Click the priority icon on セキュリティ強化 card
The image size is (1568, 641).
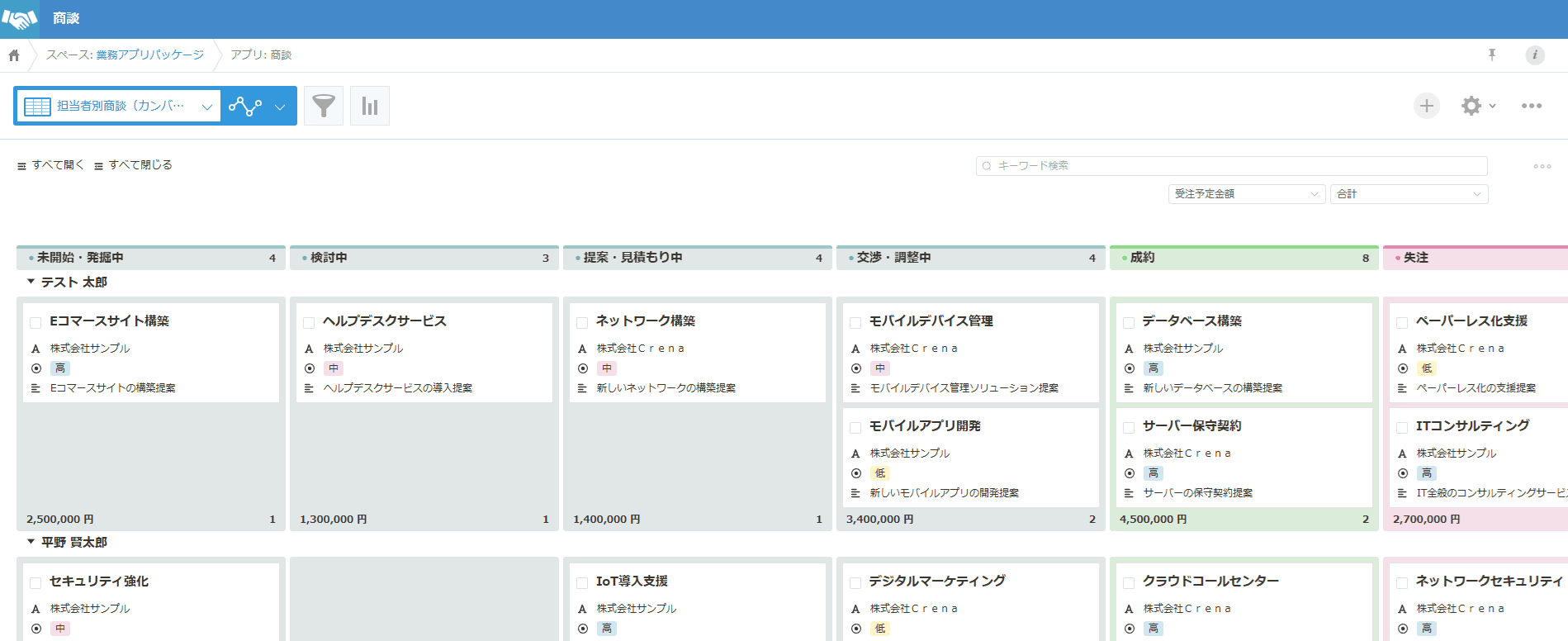pyautogui.click(x=36, y=629)
